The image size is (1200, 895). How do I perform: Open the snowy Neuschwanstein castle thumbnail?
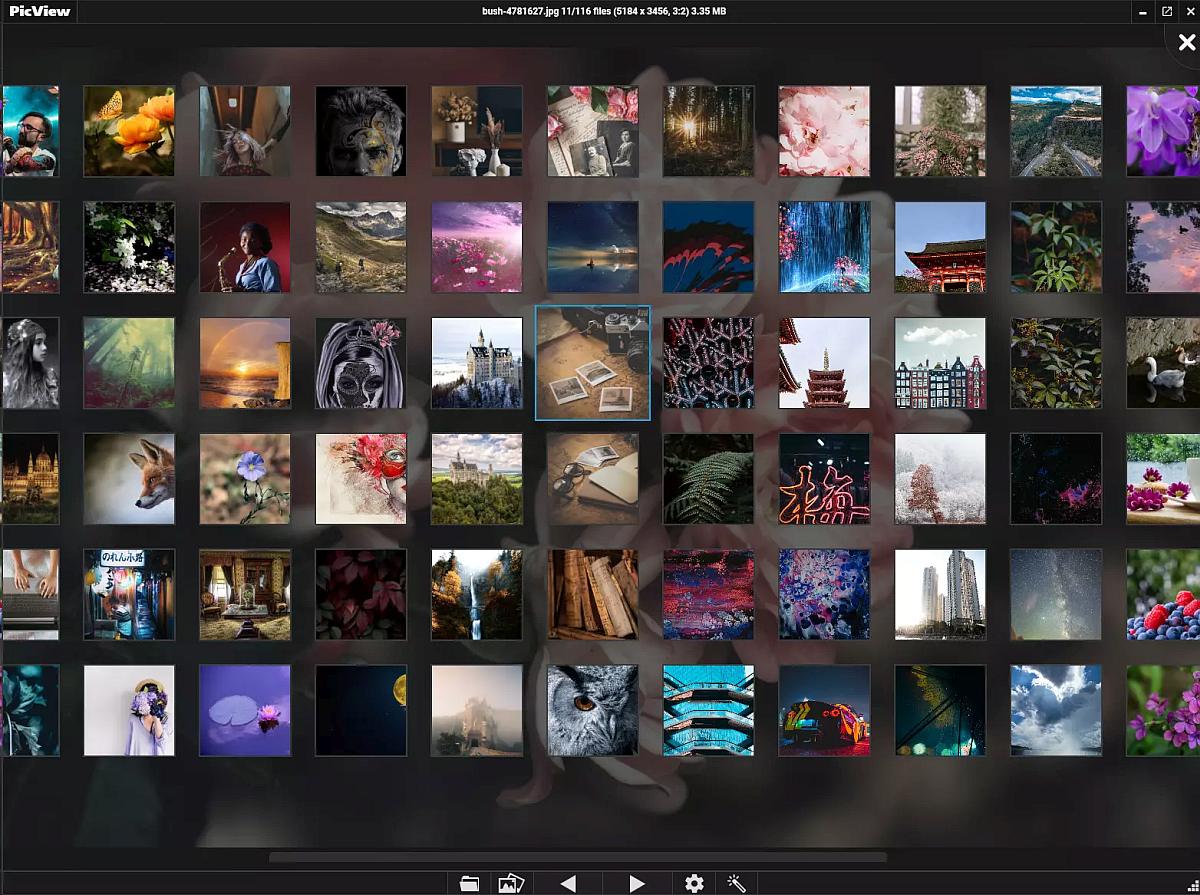477,363
